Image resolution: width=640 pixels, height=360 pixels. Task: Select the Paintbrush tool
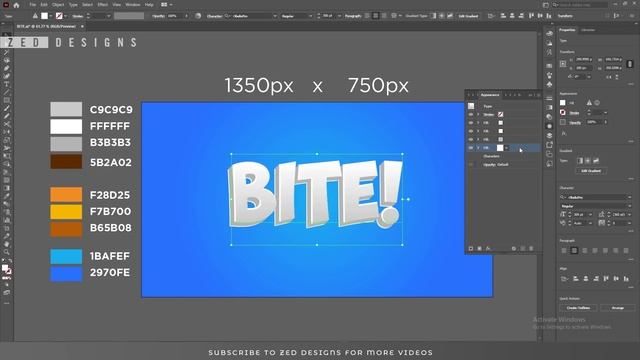click(7, 108)
